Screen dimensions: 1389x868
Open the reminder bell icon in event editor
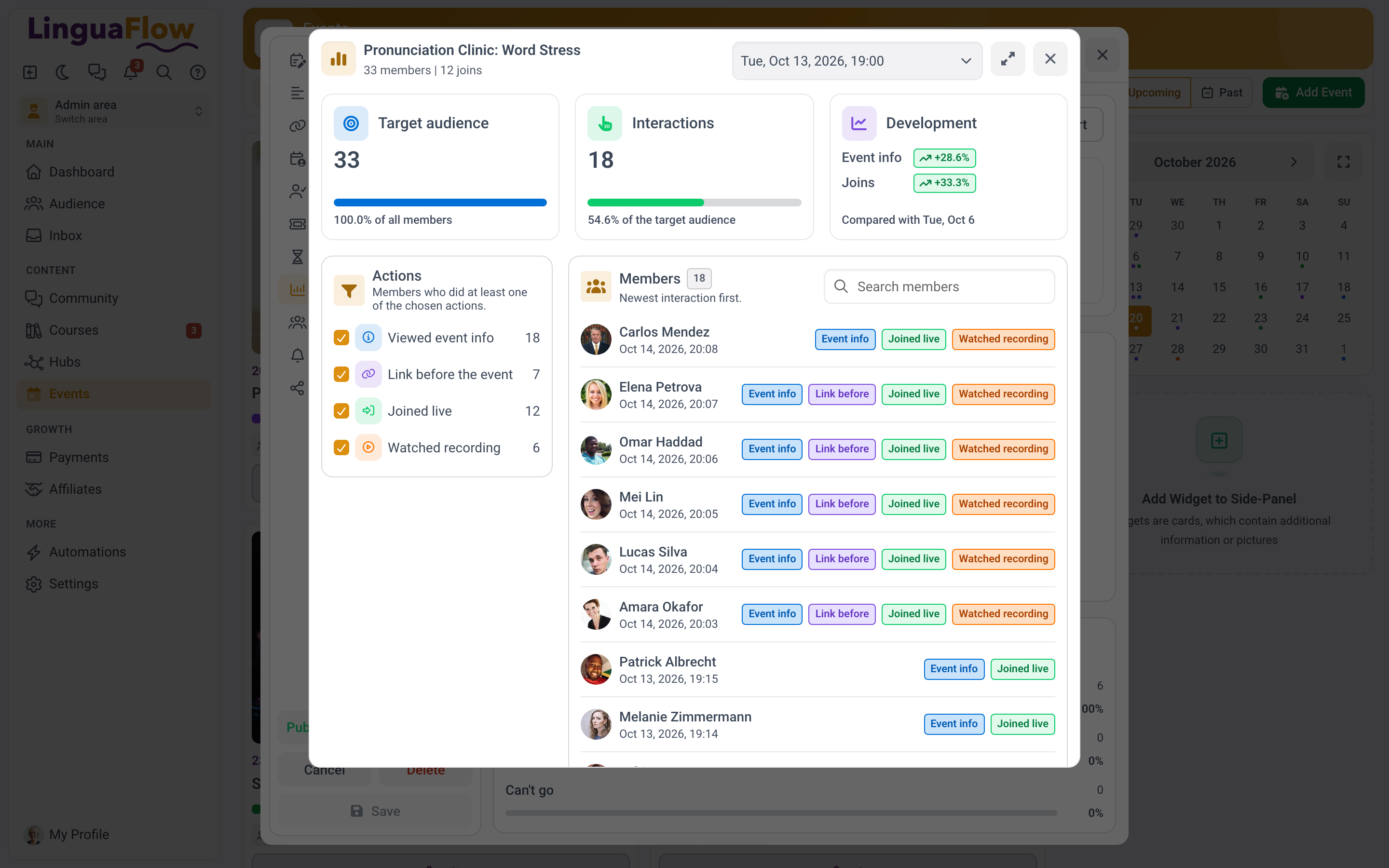297,355
